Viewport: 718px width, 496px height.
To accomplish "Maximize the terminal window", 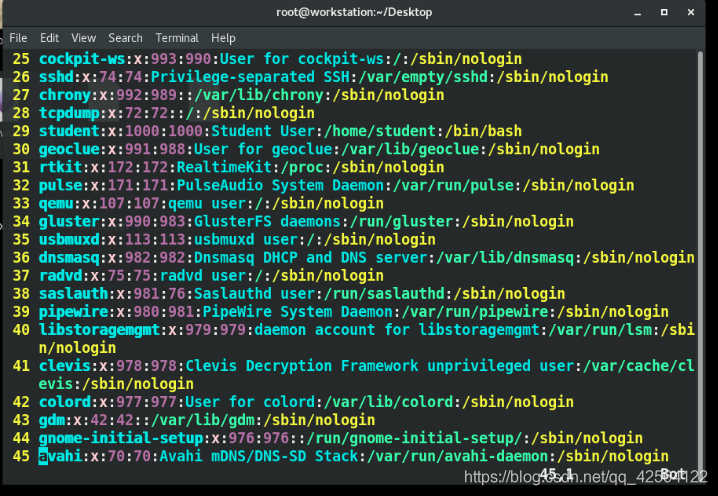I will pyautogui.click(x=664, y=12).
